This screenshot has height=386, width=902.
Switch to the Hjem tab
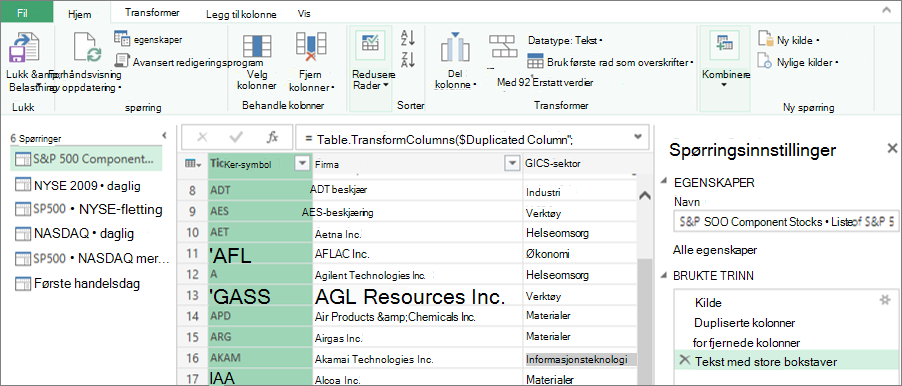coord(80,15)
